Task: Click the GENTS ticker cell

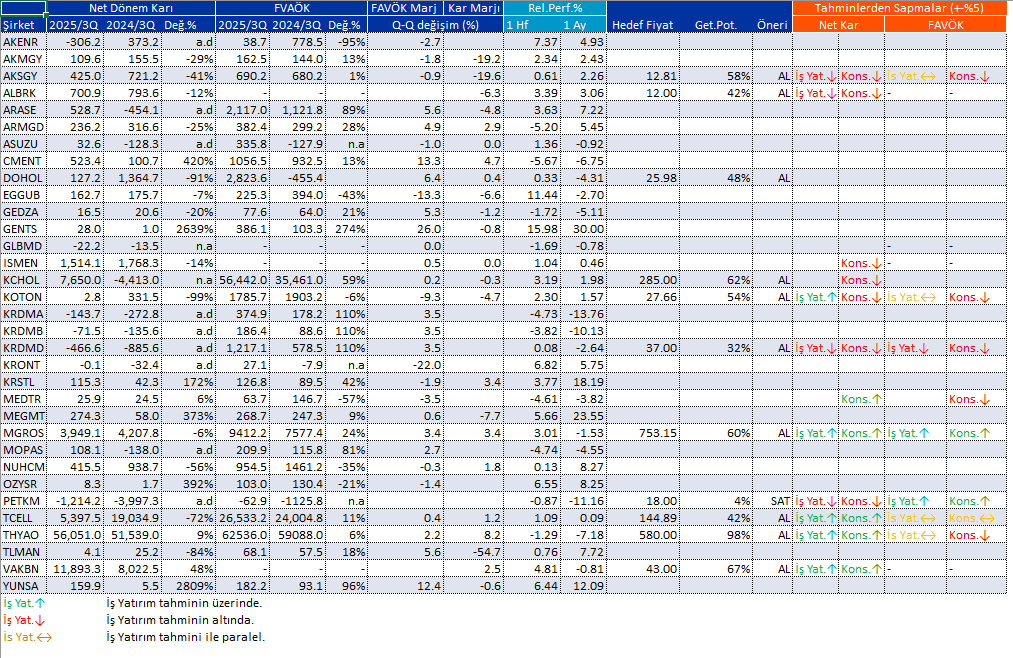Action: [20, 229]
